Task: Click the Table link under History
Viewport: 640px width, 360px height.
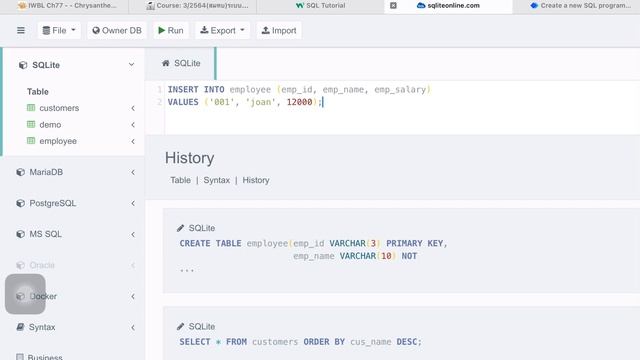Action: [180, 180]
